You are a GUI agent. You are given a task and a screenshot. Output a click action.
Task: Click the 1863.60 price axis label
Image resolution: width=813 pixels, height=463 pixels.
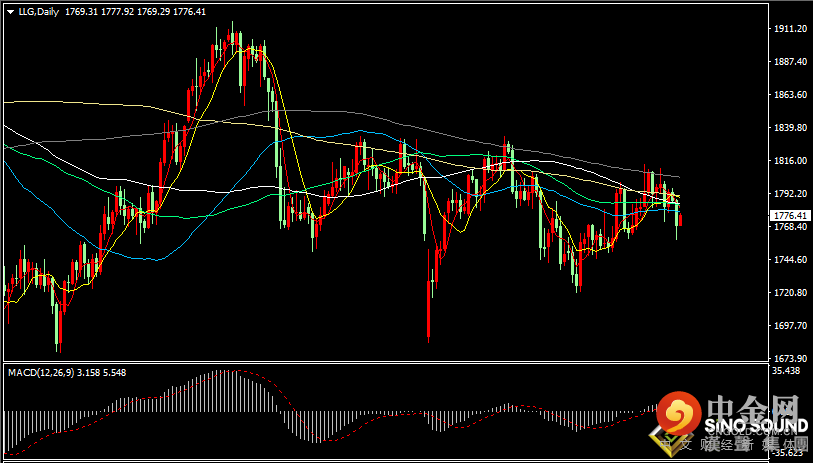pyautogui.click(x=791, y=95)
